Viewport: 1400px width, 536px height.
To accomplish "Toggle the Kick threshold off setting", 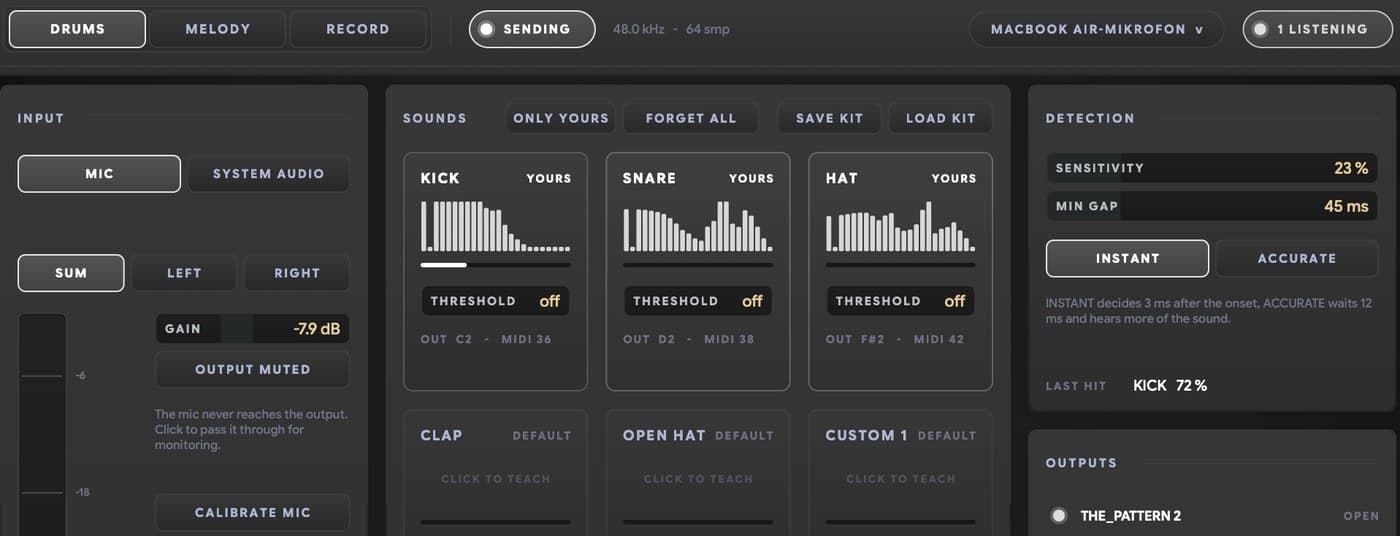I will click(x=496, y=301).
